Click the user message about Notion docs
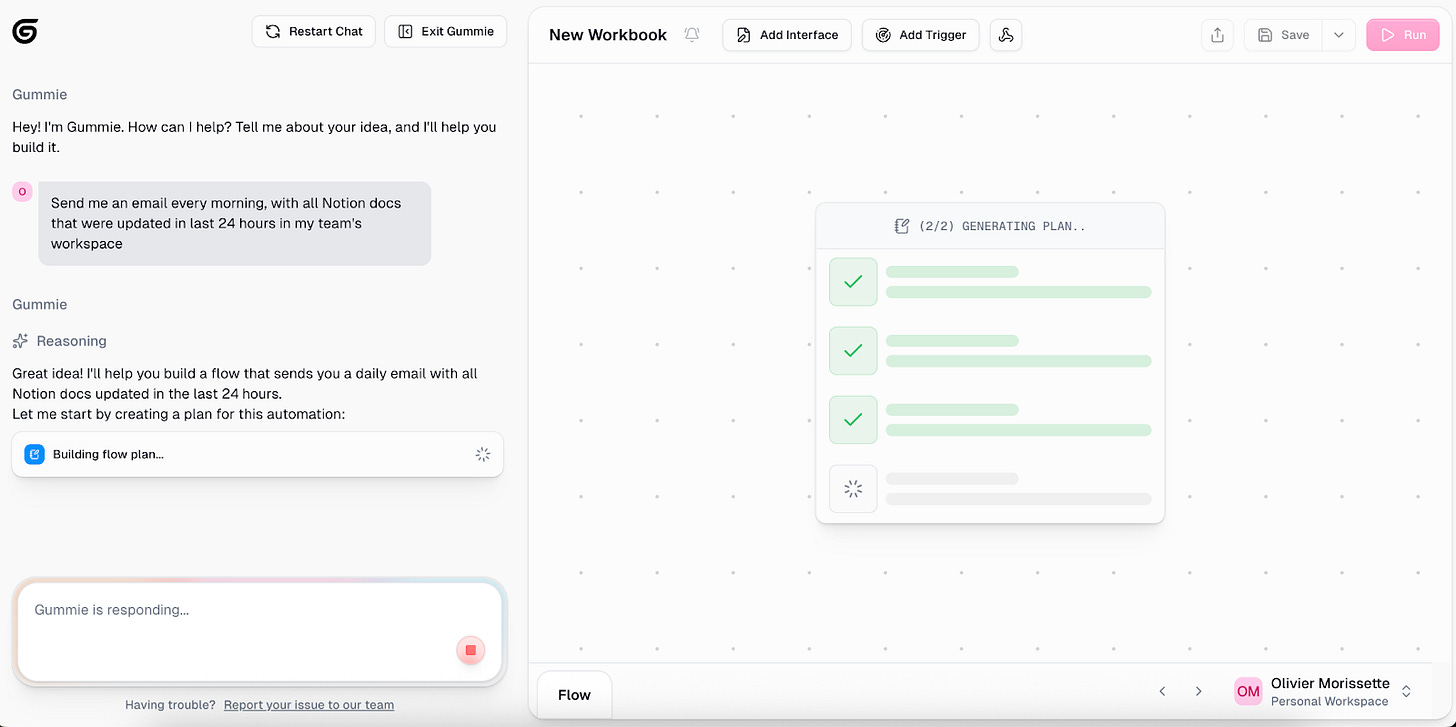1456x727 pixels. pyautogui.click(x=235, y=223)
